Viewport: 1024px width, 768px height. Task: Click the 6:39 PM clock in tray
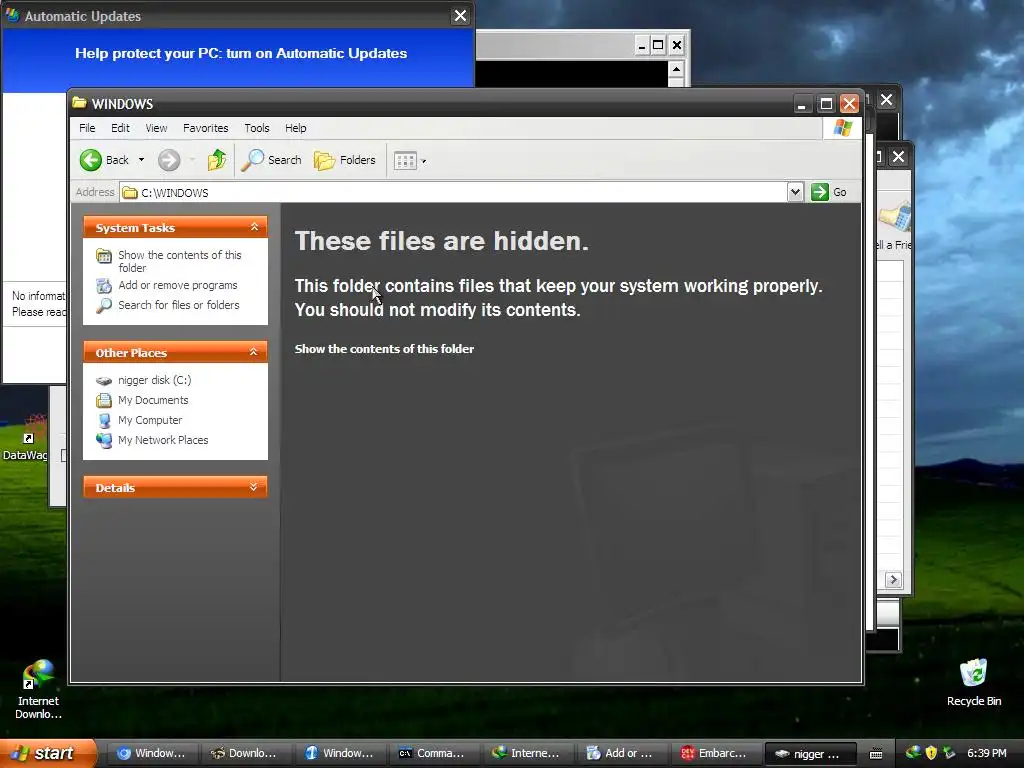987,753
